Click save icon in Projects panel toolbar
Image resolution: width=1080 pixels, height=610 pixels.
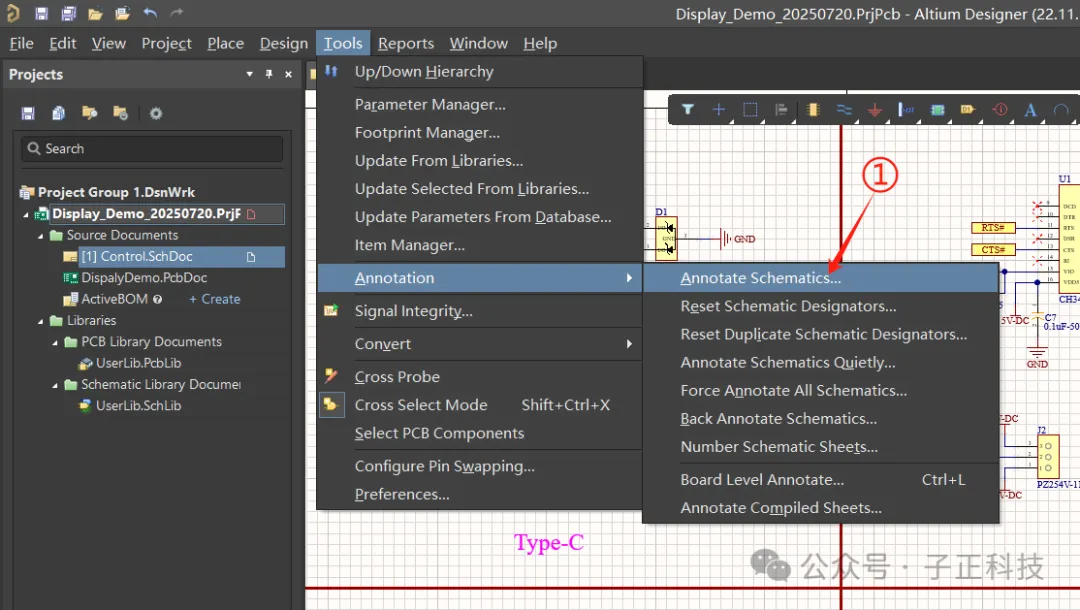28,113
